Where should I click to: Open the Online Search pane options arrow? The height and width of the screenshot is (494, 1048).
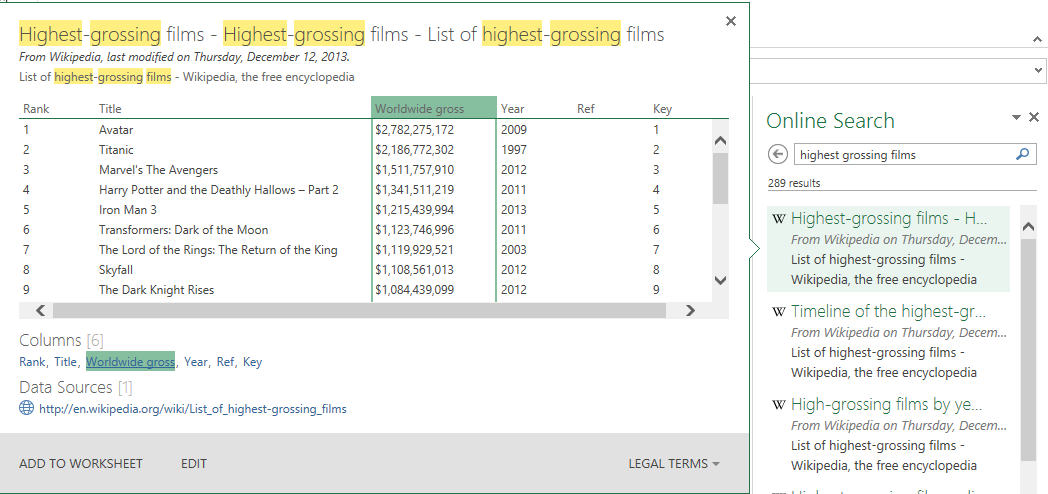pyautogui.click(x=1017, y=118)
